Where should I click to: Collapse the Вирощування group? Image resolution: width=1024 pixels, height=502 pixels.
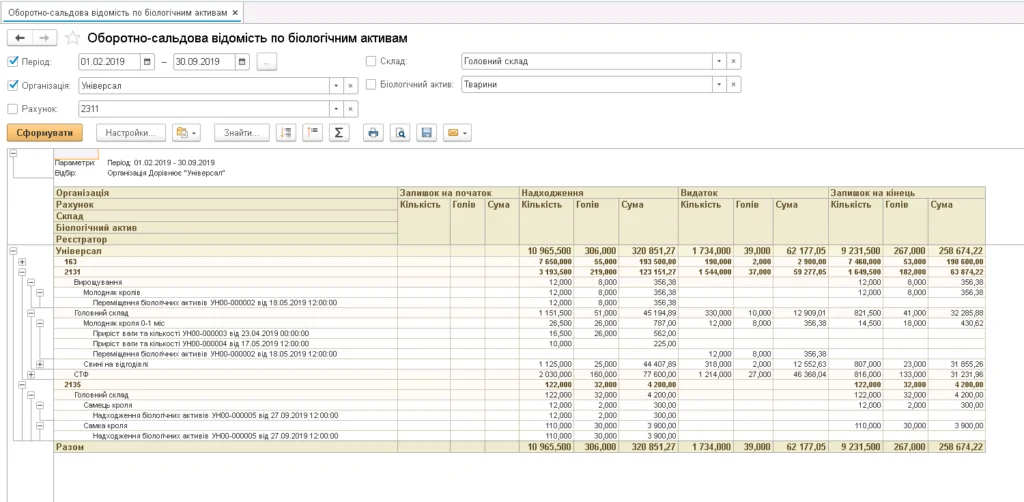point(31,282)
